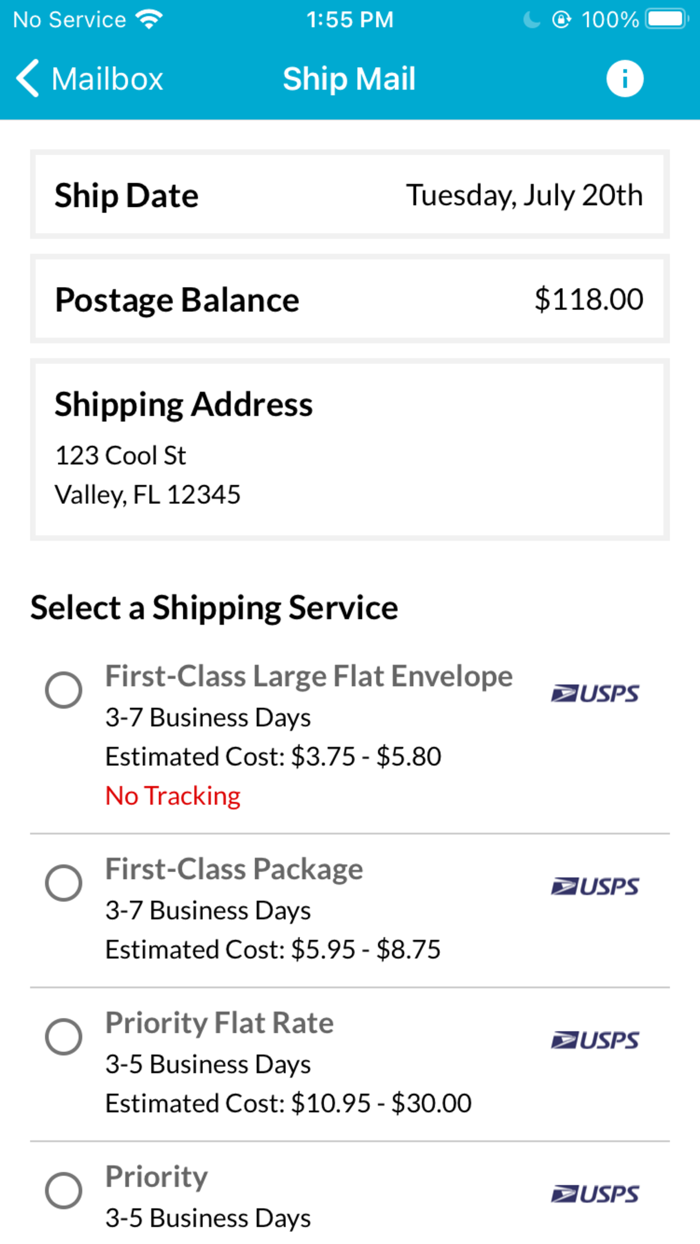Tap the $118.00 balance amount

(x=589, y=300)
